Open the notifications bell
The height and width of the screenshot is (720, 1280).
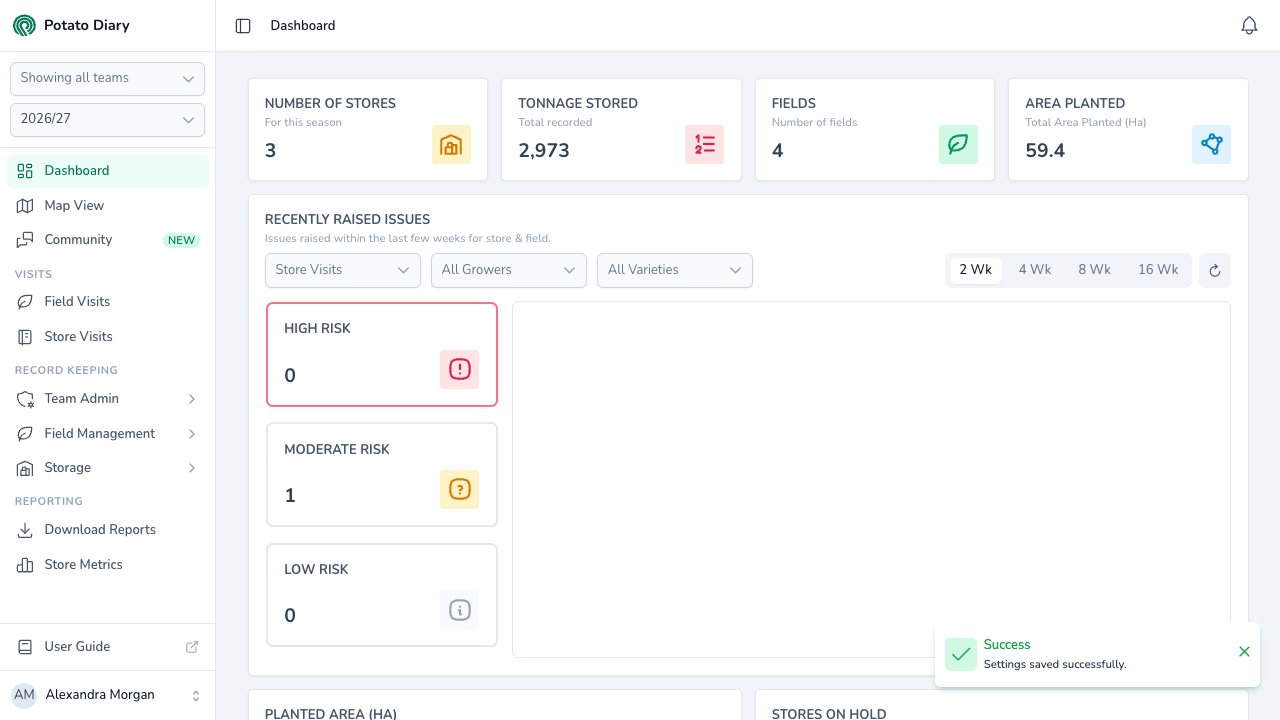click(x=1249, y=26)
